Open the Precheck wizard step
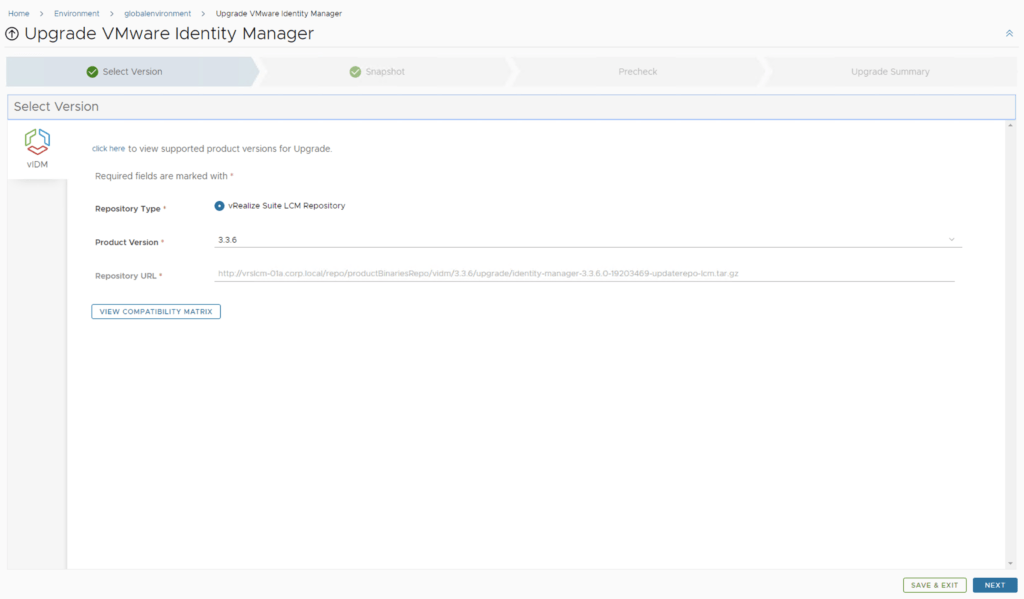This screenshot has width=1024, height=599. click(x=638, y=72)
